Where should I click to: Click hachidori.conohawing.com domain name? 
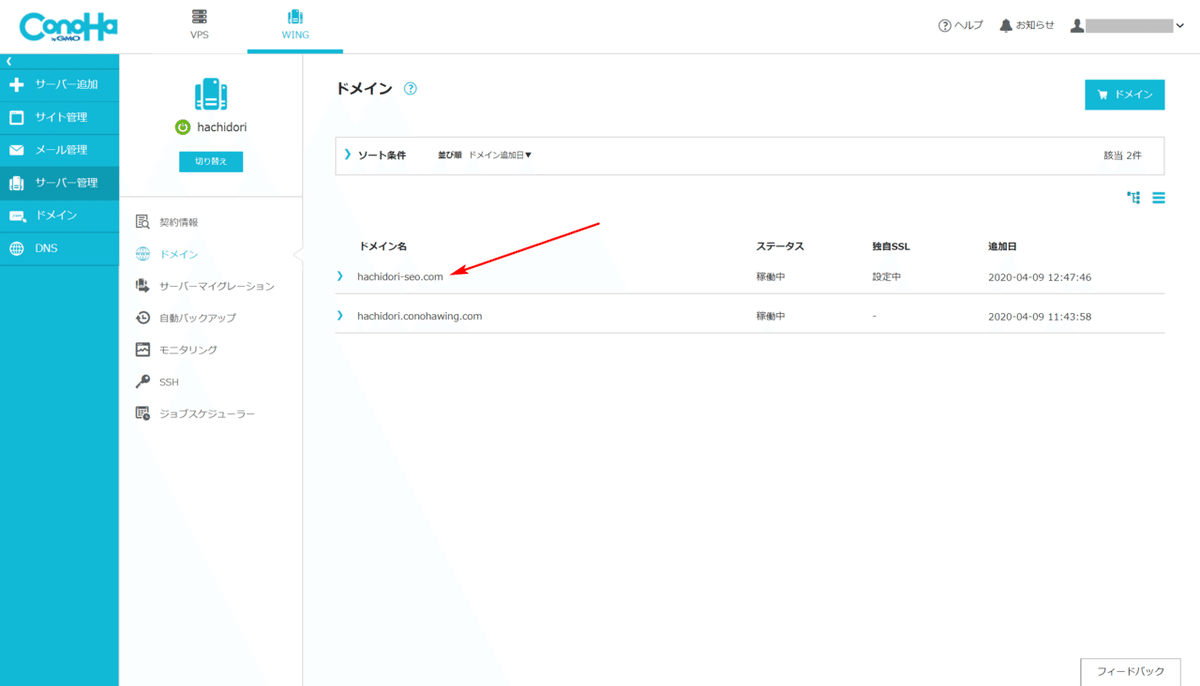(420, 316)
